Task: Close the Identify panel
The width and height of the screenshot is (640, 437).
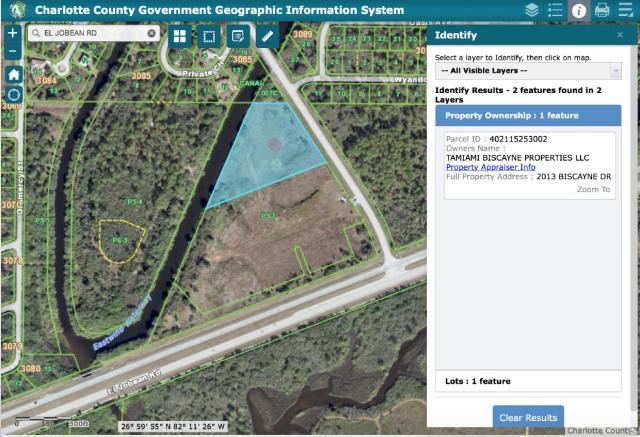Action: tap(620, 35)
